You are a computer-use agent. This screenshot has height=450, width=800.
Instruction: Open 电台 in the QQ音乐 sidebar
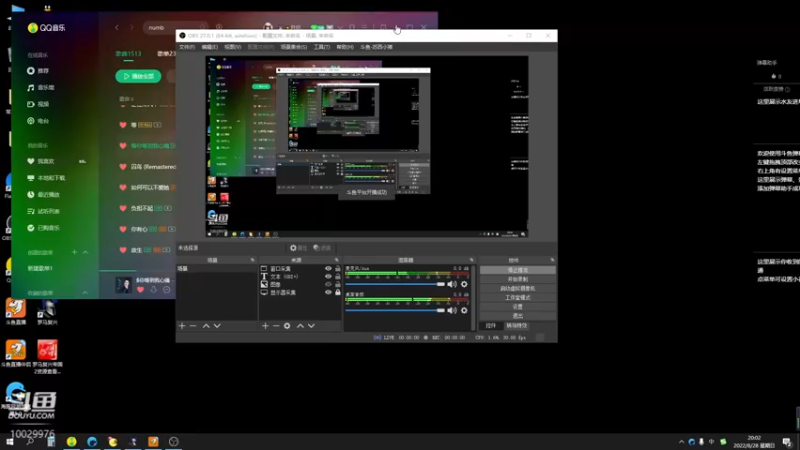click(x=38, y=121)
